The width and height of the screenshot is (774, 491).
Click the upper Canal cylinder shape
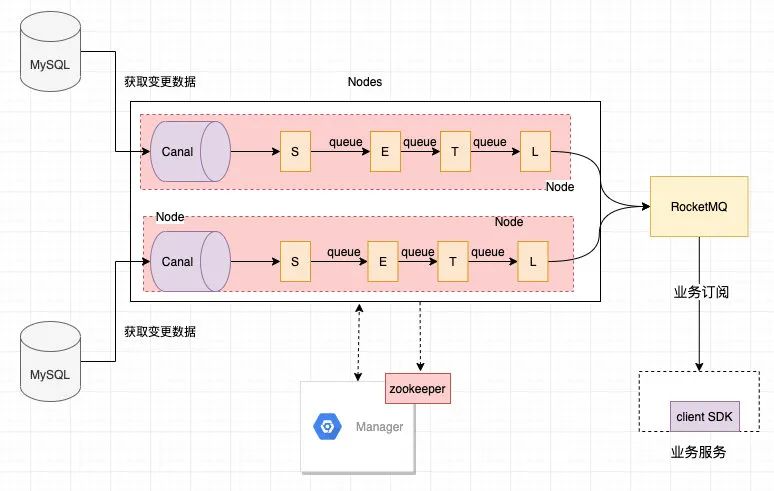[x=190, y=151]
